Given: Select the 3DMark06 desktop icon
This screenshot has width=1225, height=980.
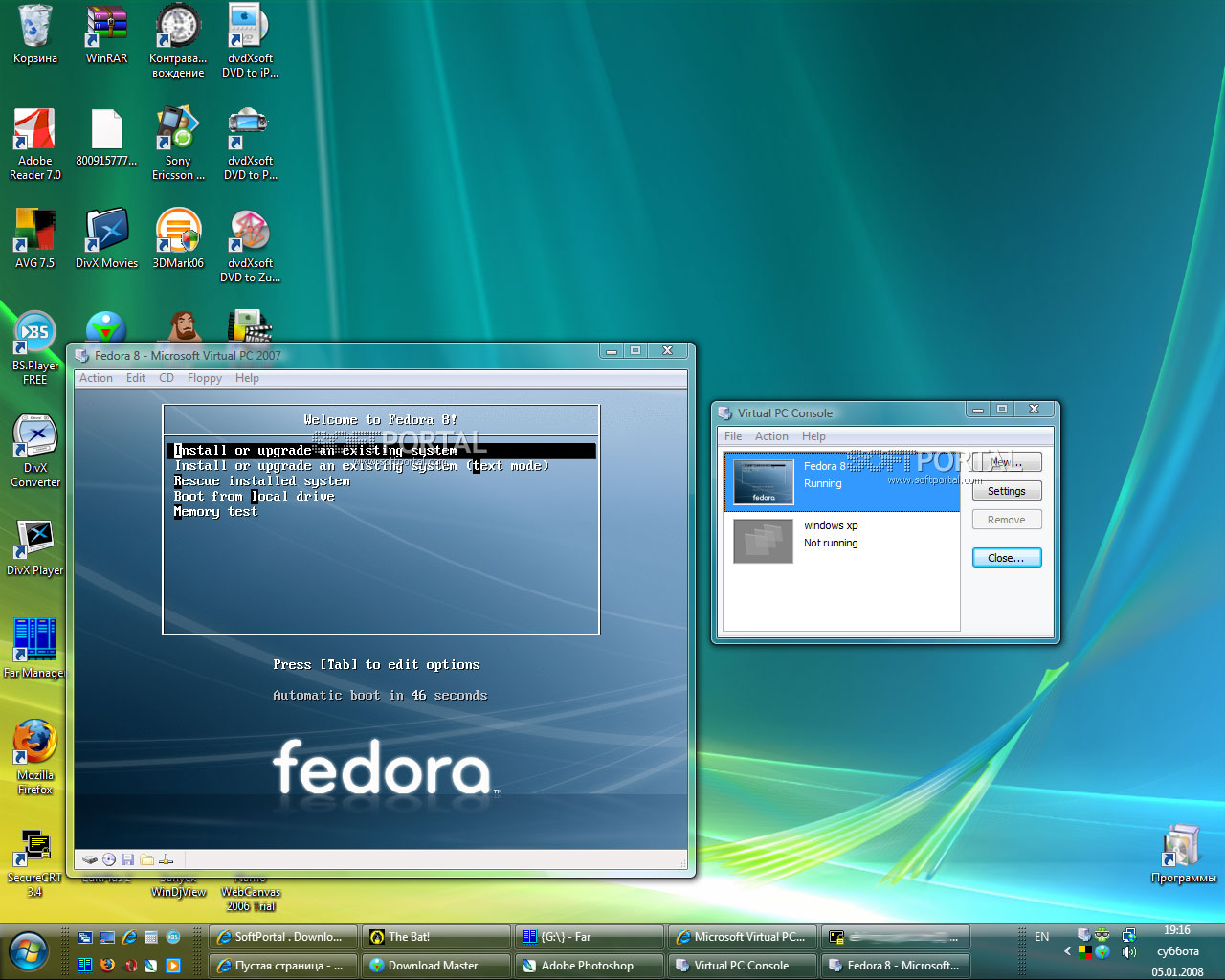Looking at the screenshot, I should [x=178, y=239].
